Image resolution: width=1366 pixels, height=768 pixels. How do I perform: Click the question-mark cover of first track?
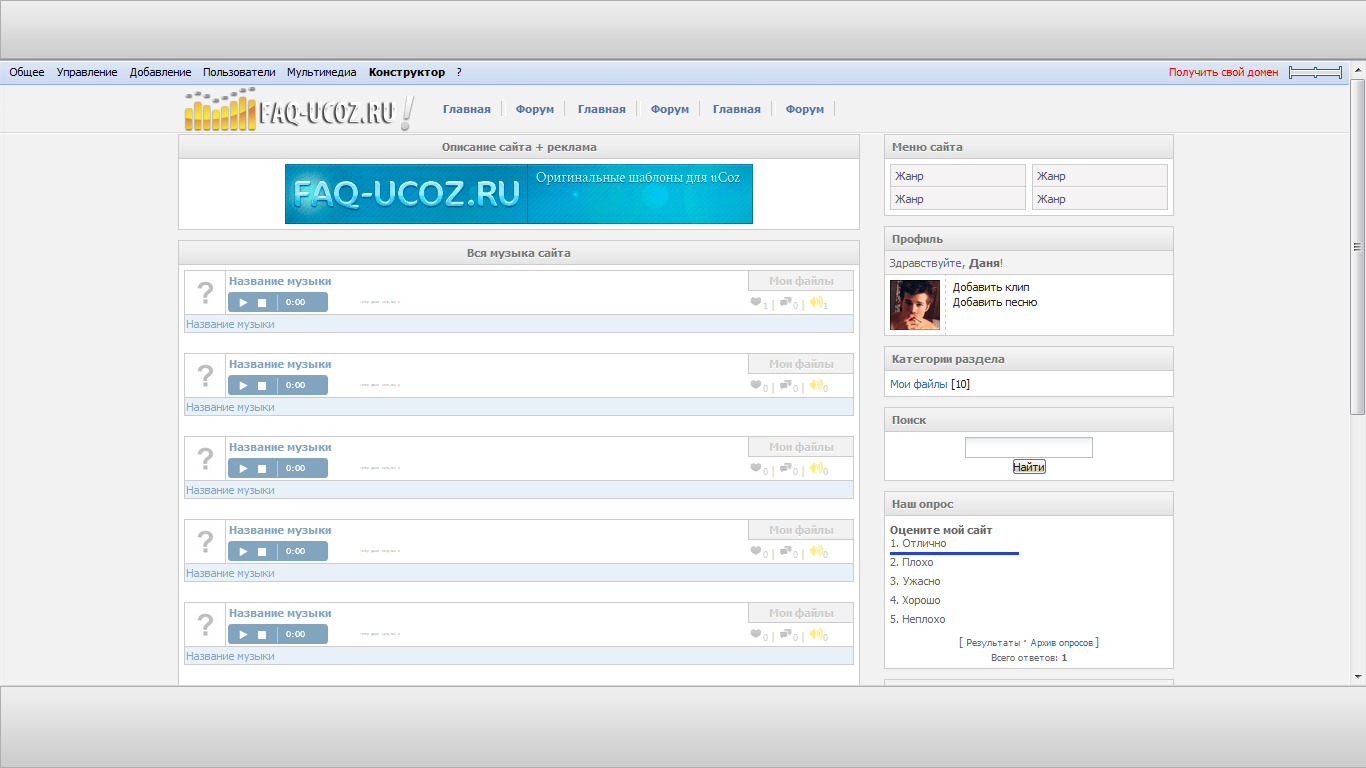click(205, 293)
